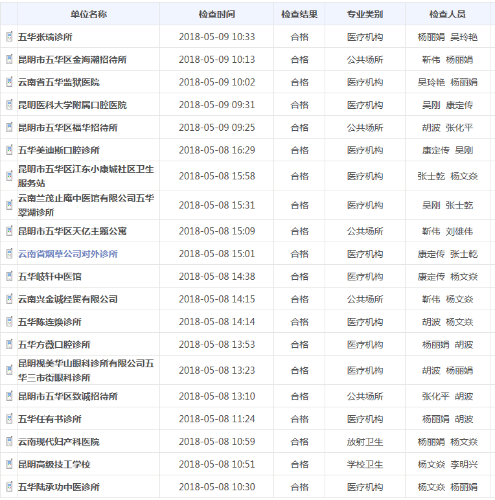Select 公共场所 cell in the 10:13 row

365,59
